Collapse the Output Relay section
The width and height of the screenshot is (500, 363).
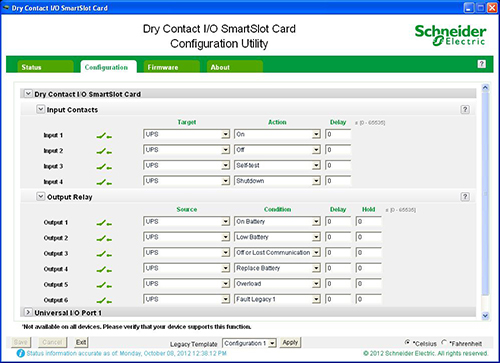(40, 196)
